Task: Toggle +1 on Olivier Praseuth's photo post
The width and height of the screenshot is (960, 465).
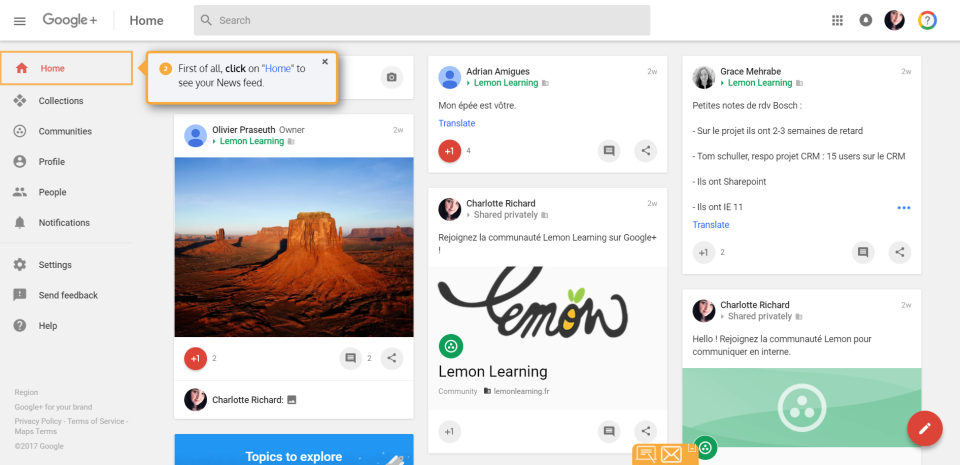Action: [196, 358]
